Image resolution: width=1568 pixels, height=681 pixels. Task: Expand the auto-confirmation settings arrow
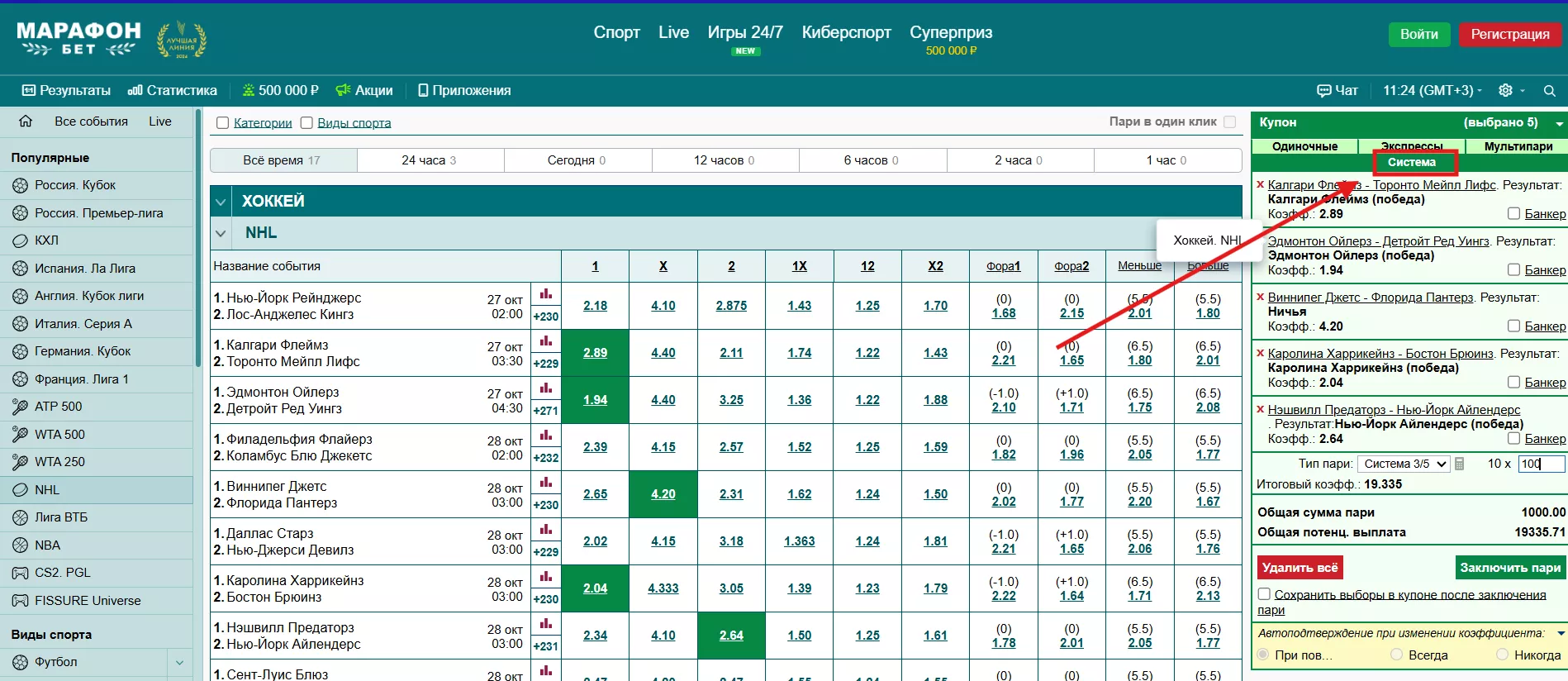pos(1561,634)
